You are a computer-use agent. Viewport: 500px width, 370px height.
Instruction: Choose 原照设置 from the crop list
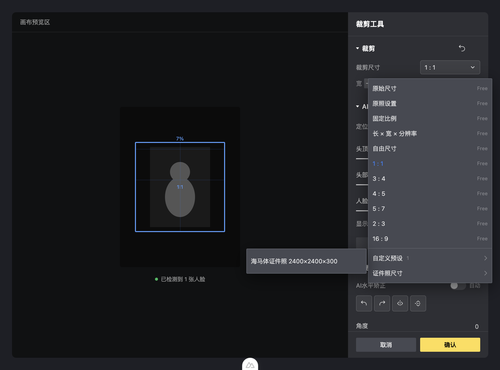430,103
